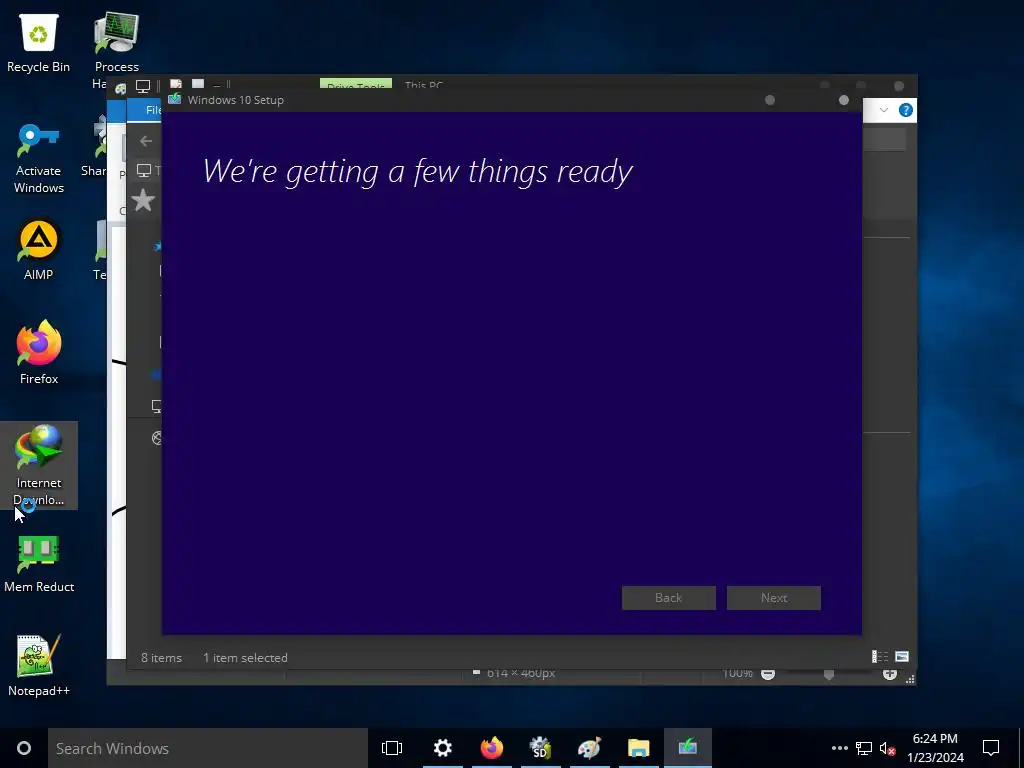Click Paint's zoom in plus button
Image resolution: width=1024 pixels, height=768 pixels.
pos(889,674)
